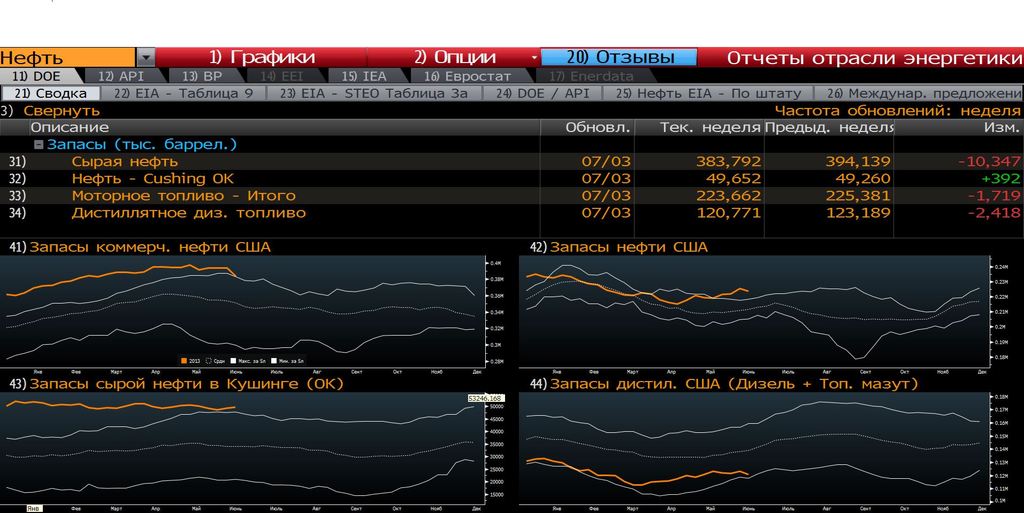Click current week value 49,652
The image size is (1024, 513).
[733, 178]
